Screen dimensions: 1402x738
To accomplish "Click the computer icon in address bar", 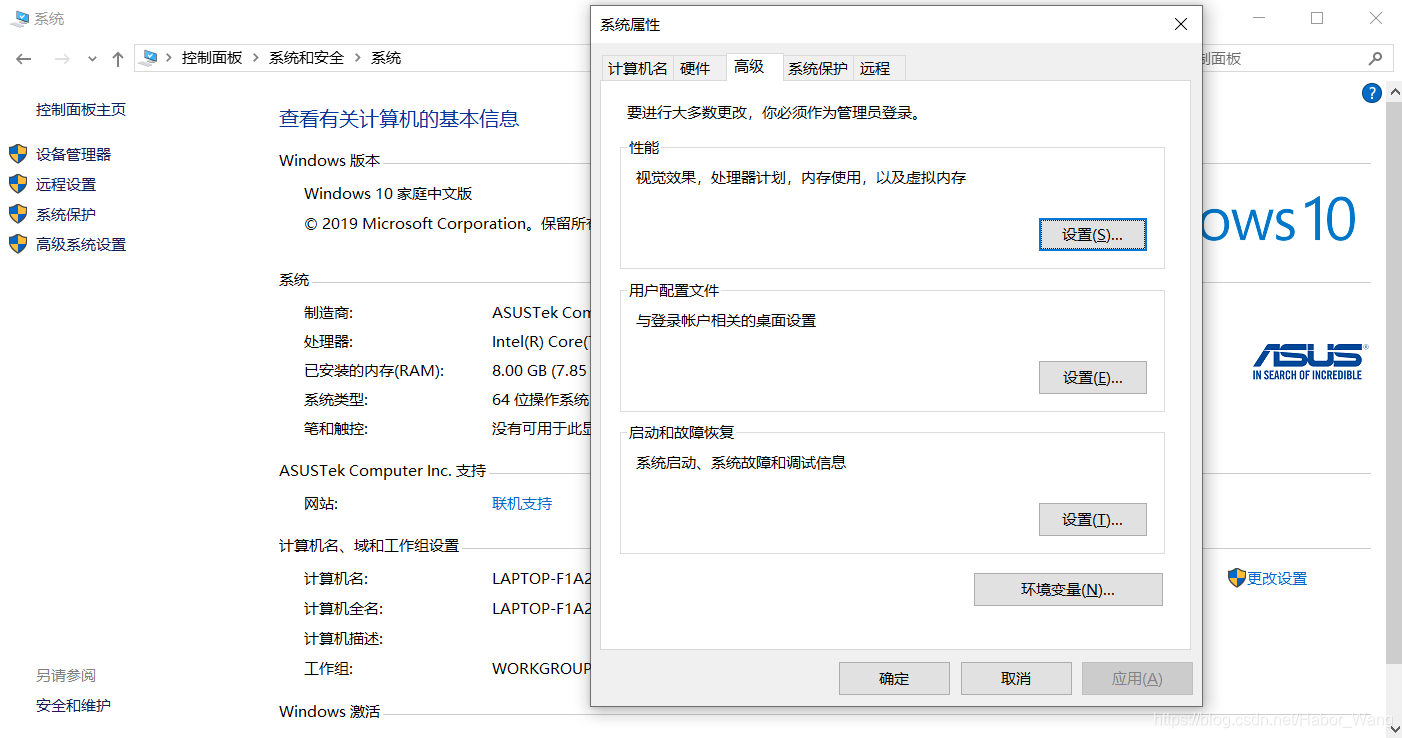I will (x=150, y=58).
